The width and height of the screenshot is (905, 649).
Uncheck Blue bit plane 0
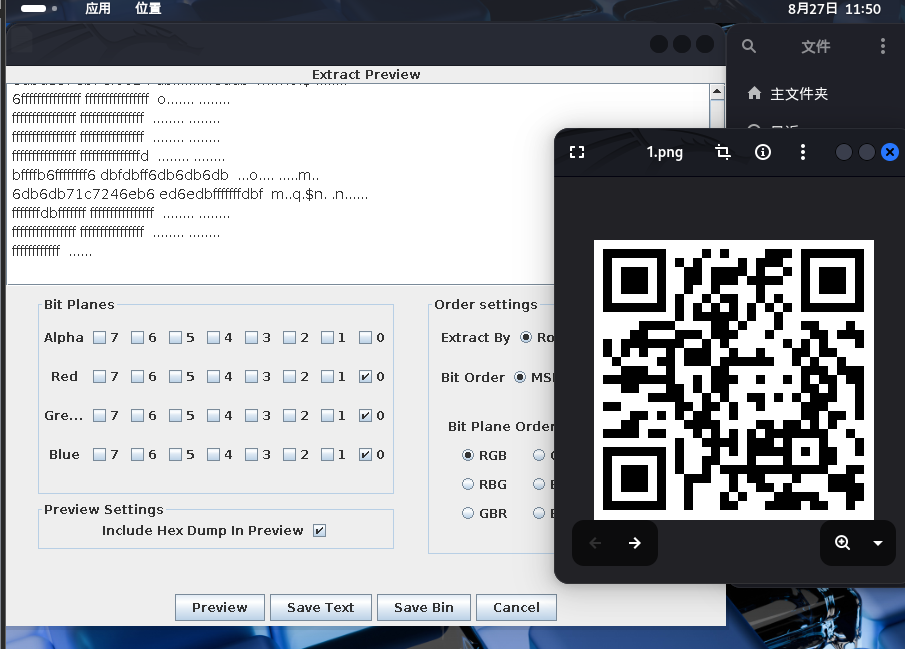pos(365,454)
